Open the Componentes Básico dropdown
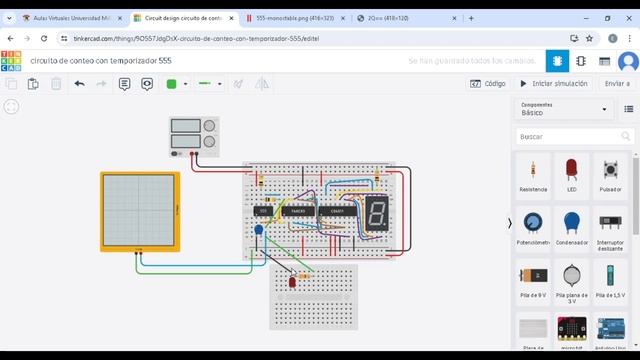This screenshot has height=360, width=640. [x=564, y=109]
